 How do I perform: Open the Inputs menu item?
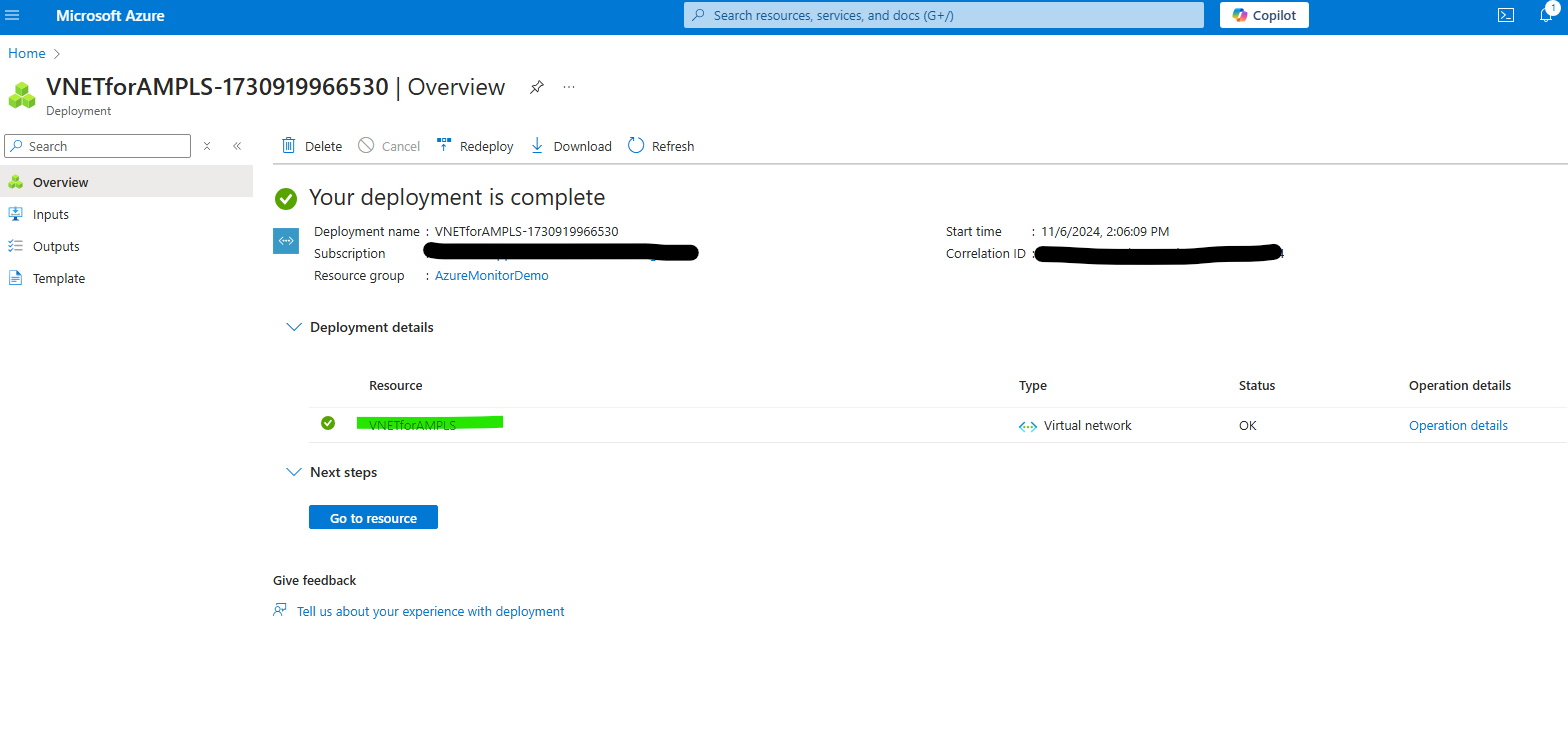pos(51,214)
